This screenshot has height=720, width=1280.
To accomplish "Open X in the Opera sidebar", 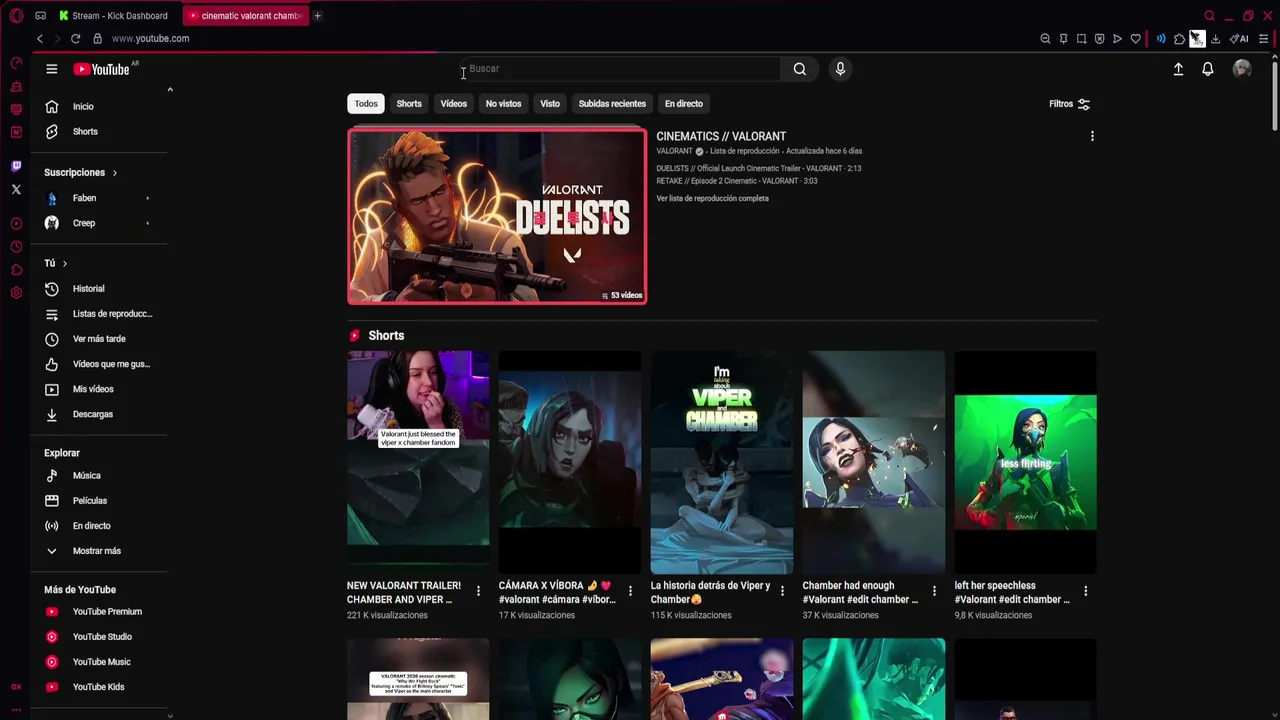I will [x=16, y=189].
